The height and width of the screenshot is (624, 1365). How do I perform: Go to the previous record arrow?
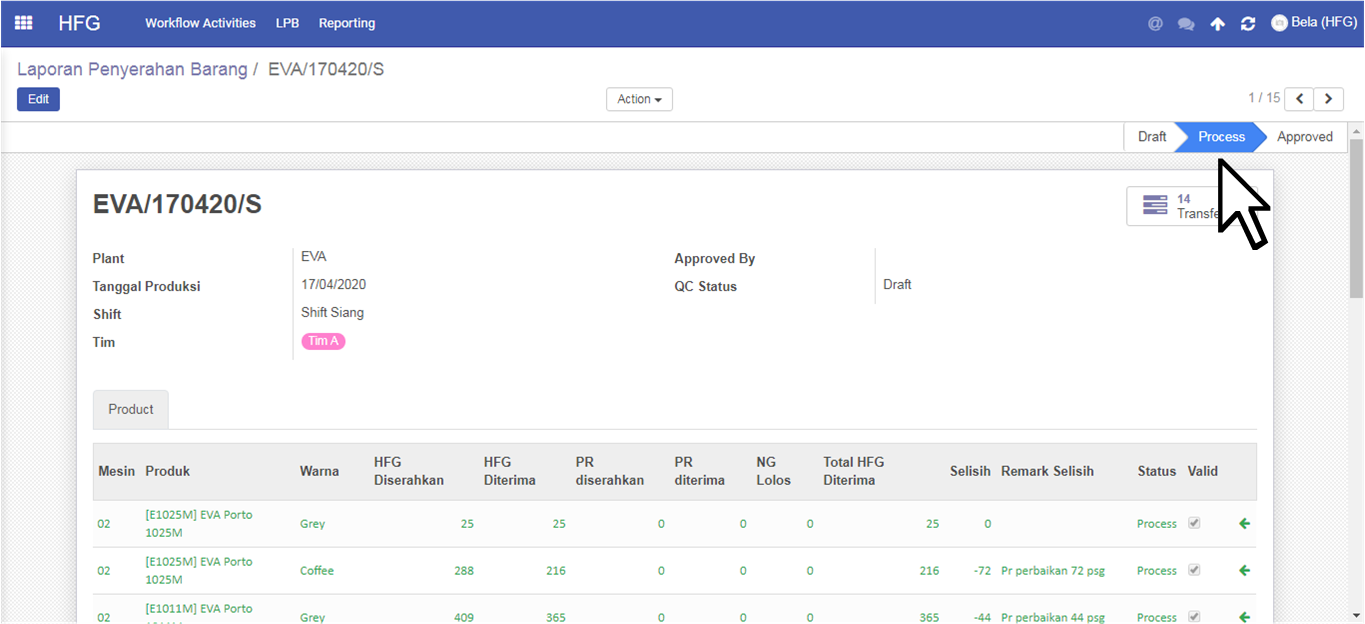[1299, 99]
